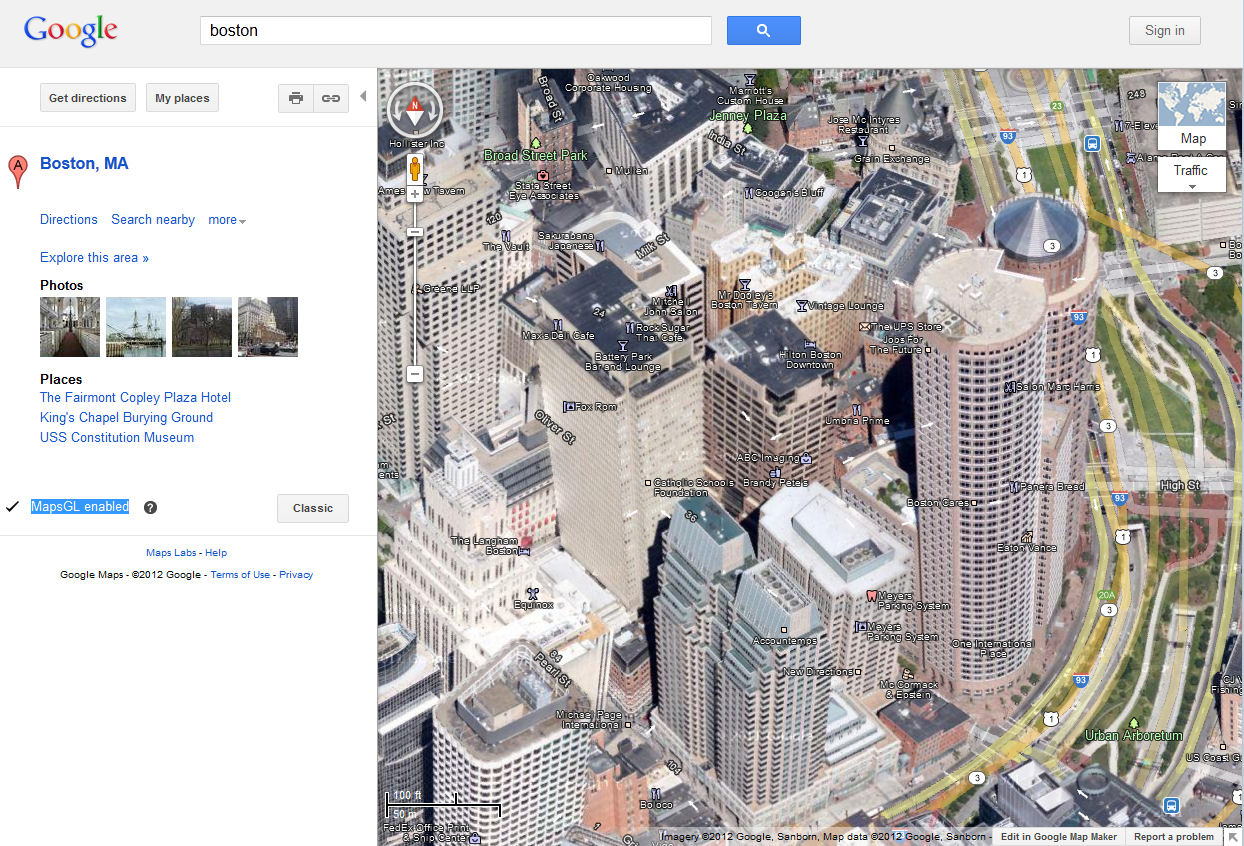Switch to Map view thumbnail
The width and height of the screenshot is (1244, 846).
[1192, 114]
